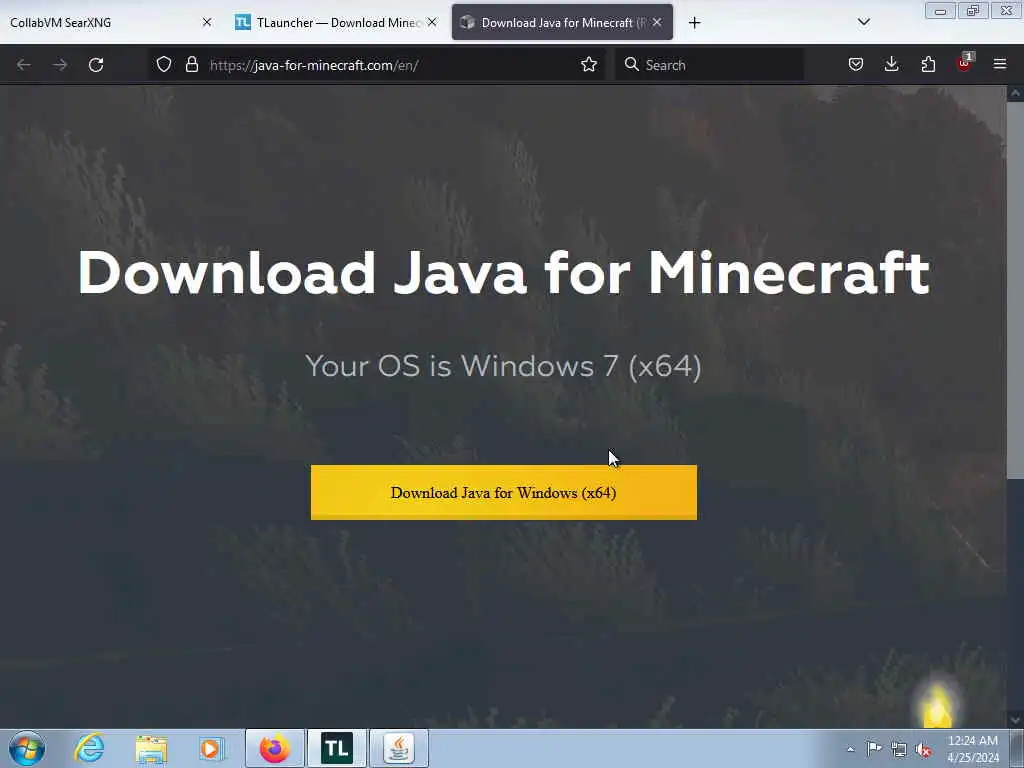Viewport: 1024px width, 768px height.
Task: Close the TLauncher tab
Action: pyautogui.click(x=432, y=22)
